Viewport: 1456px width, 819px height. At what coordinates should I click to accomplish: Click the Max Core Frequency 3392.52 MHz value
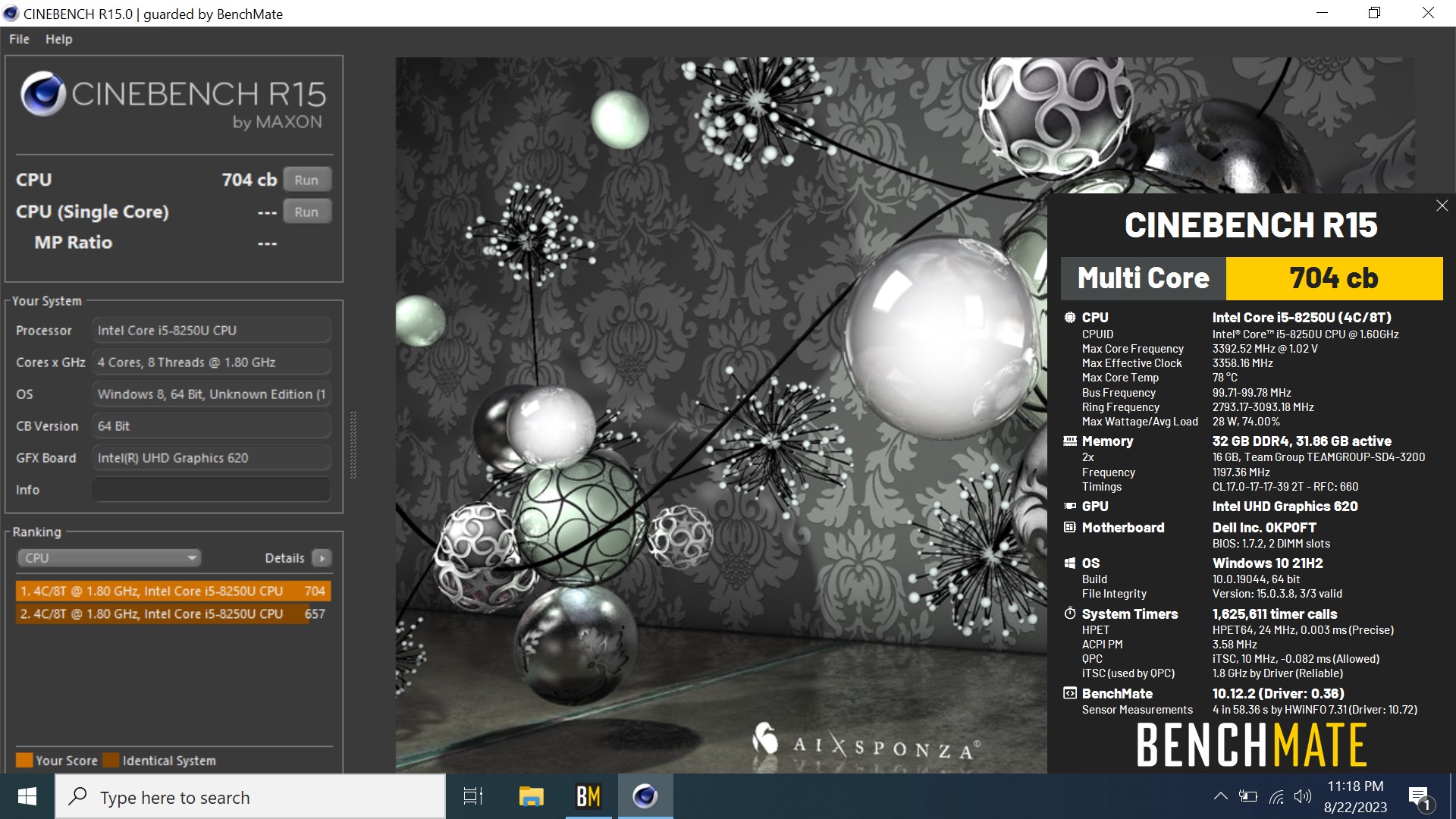(1265, 349)
